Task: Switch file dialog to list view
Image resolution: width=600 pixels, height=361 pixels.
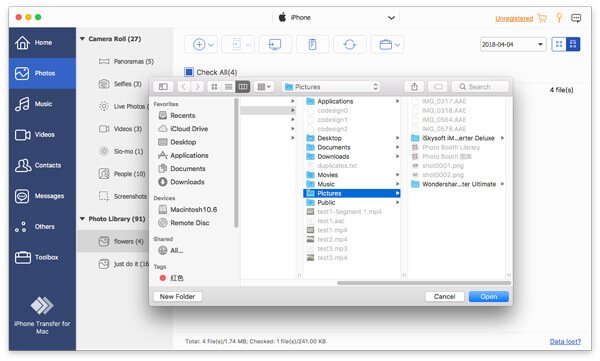Action: [x=228, y=87]
